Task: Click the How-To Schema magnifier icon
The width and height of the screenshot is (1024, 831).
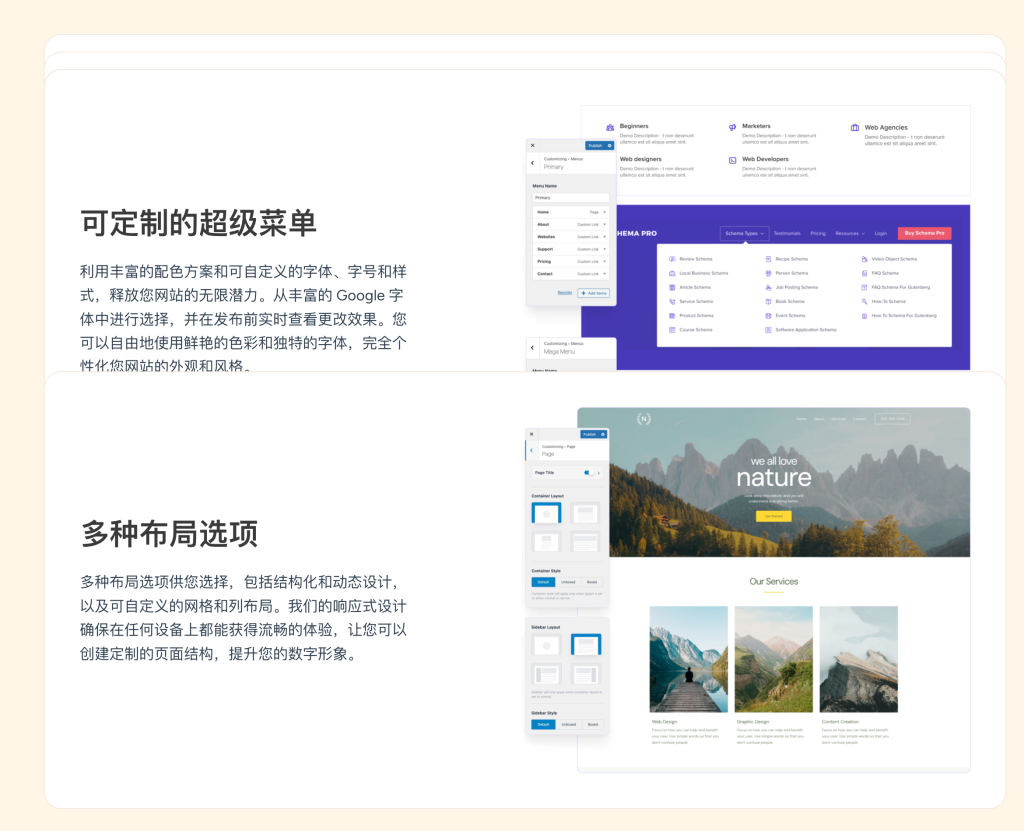Action: click(x=865, y=301)
